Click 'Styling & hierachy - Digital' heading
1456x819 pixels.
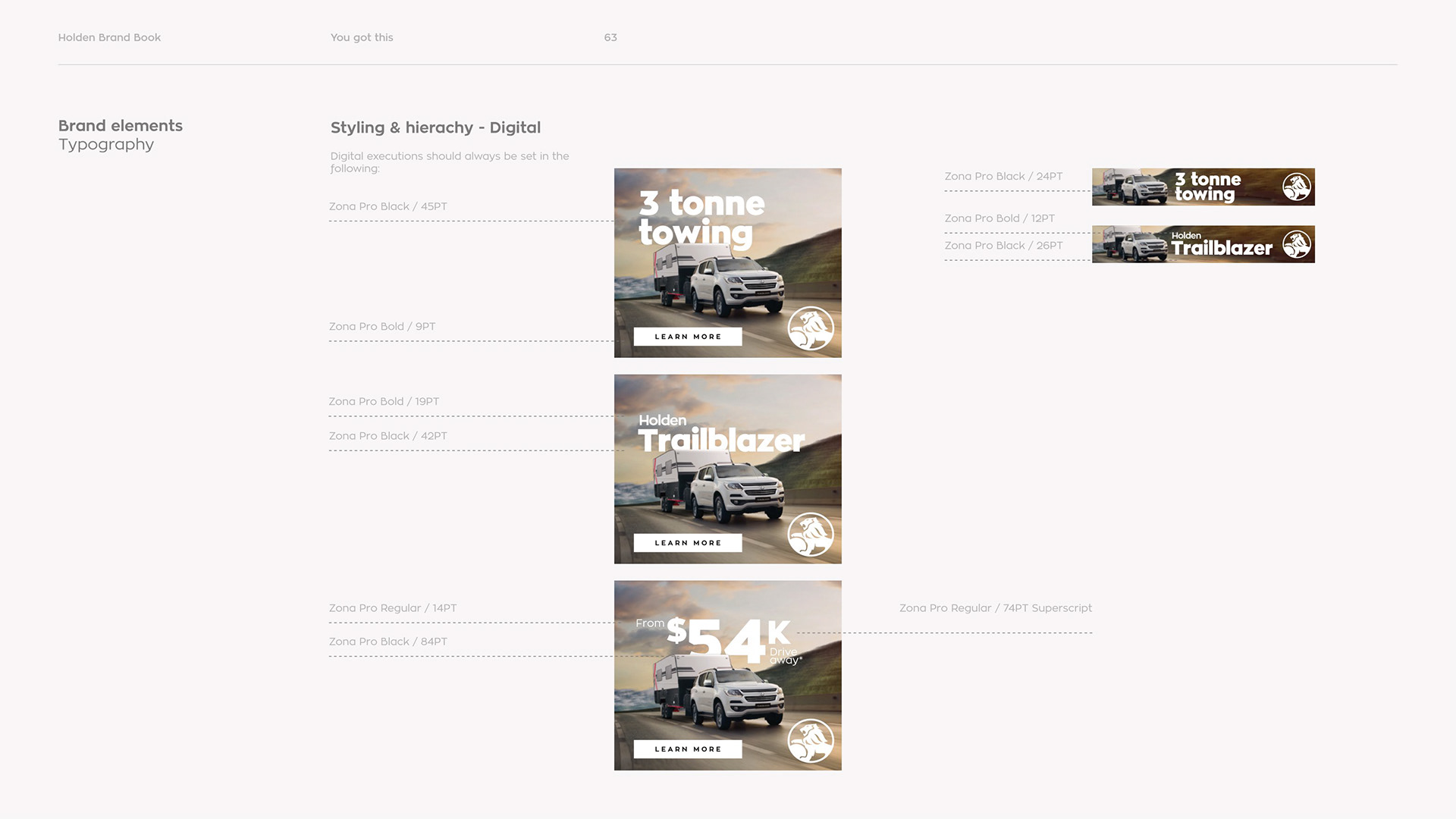tap(435, 127)
